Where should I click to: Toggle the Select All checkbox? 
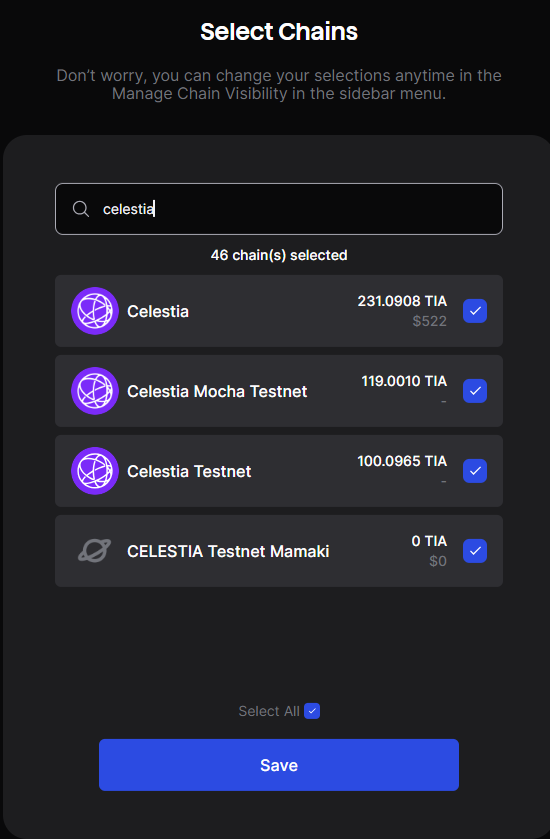[x=312, y=711]
